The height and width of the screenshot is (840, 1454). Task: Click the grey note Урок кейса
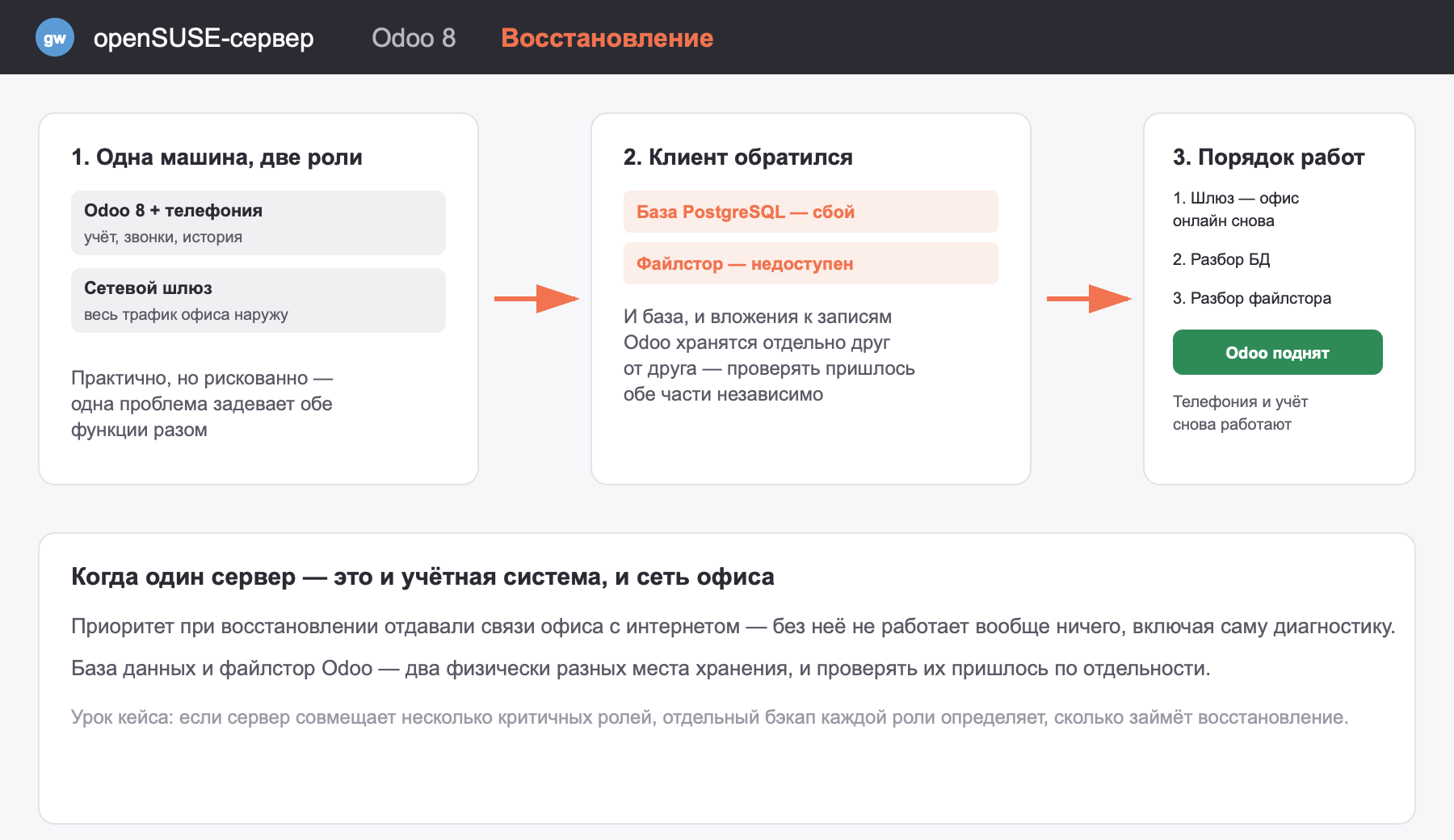[x=709, y=717]
